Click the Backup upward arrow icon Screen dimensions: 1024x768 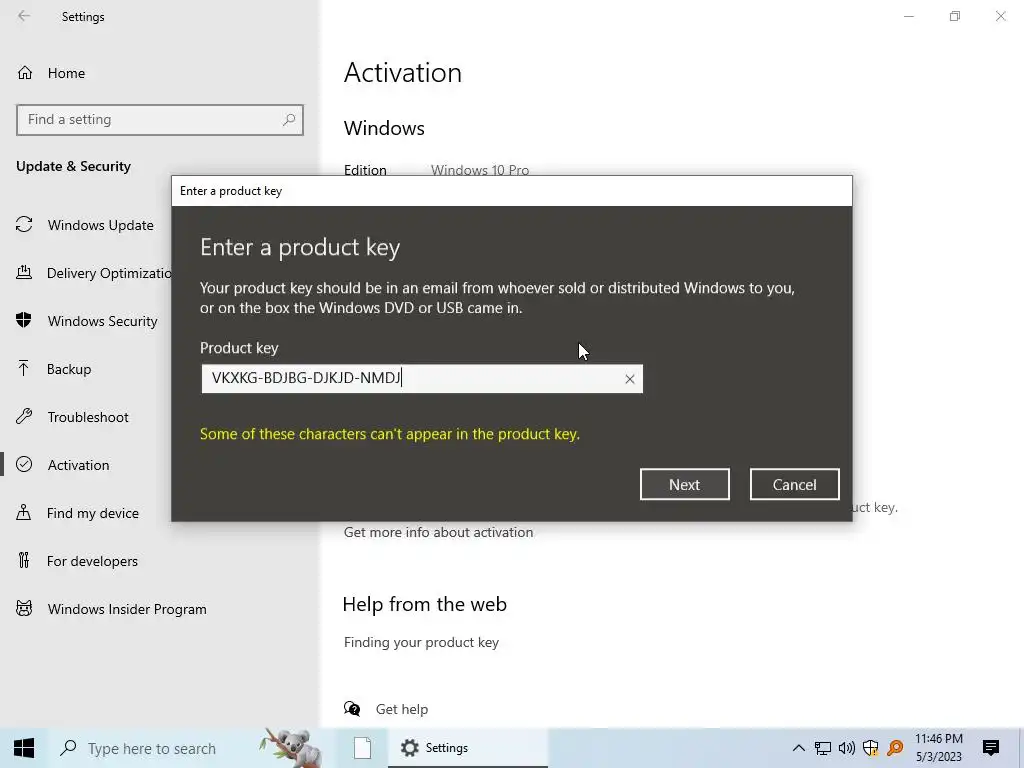coord(24,368)
